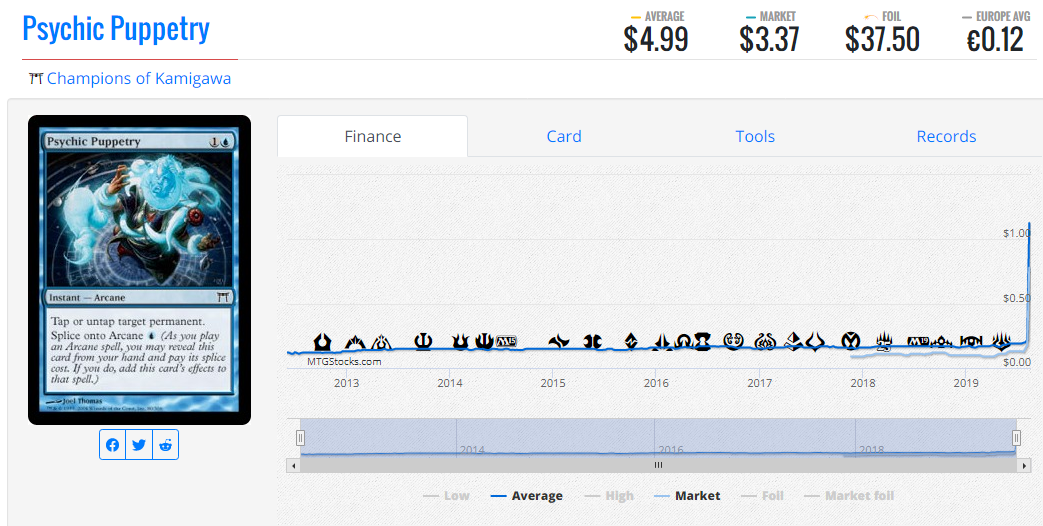This screenshot has height=526, width=1043.
Task: Click the War of the Spark set icon
Action: (x=1002, y=342)
